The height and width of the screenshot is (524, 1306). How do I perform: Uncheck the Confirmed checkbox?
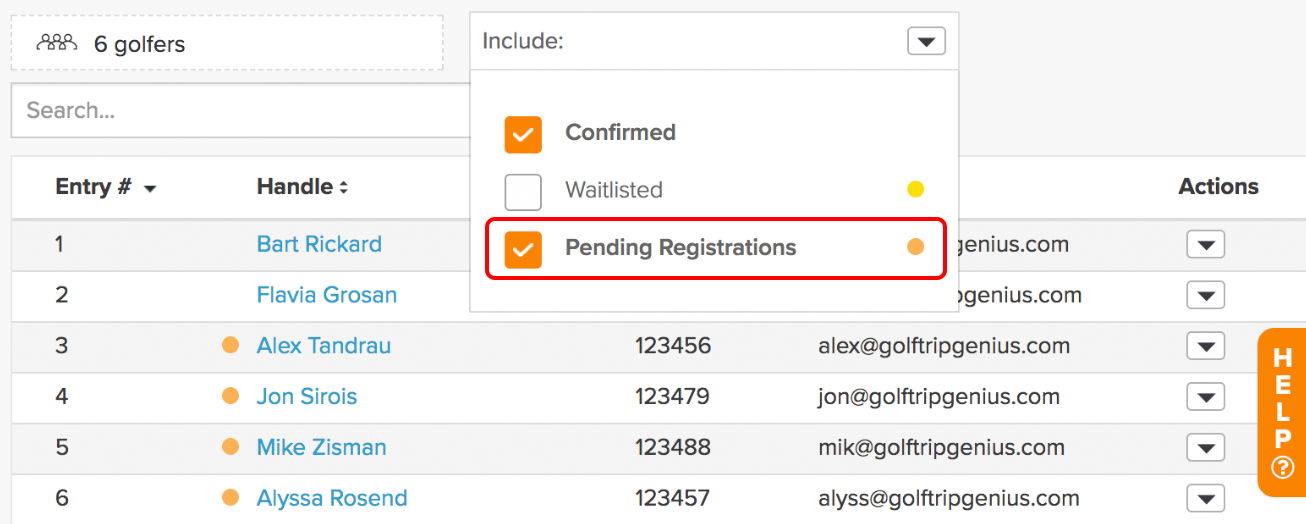523,134
